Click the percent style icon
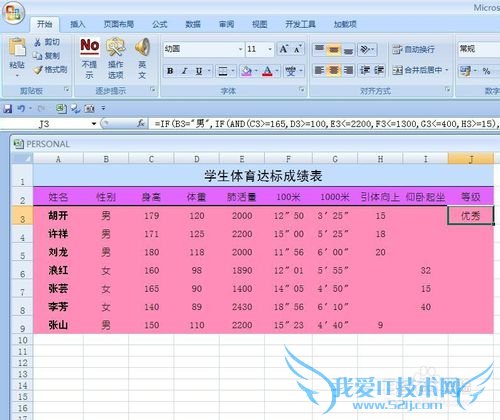The image size is (500, 420). 486,71
